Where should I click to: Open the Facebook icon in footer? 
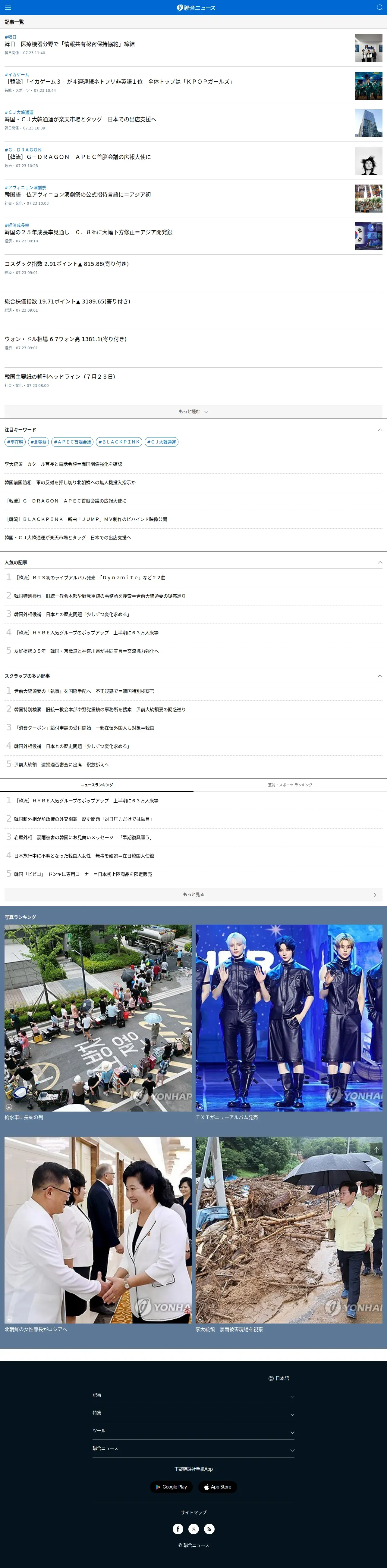coord(178,1529)
